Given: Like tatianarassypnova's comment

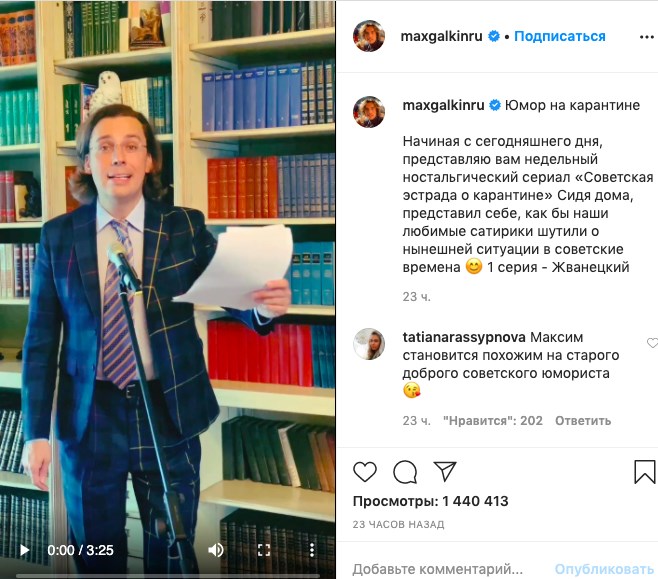Looking at the screenshot, I should tap(652, 343).
